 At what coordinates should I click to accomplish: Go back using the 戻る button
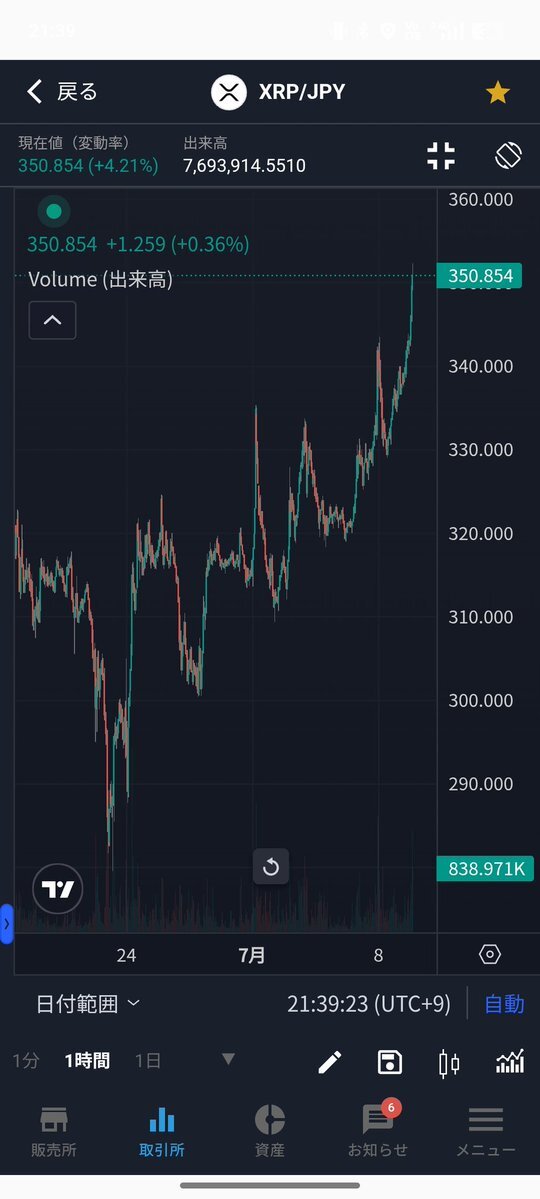click(63, 93)
